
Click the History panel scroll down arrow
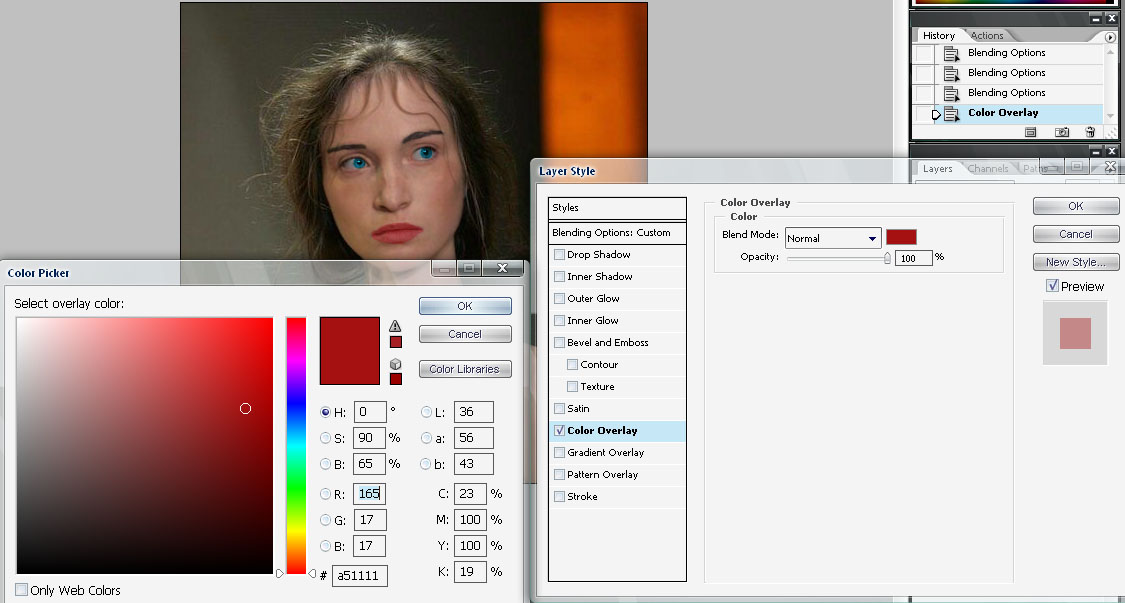1111,116
